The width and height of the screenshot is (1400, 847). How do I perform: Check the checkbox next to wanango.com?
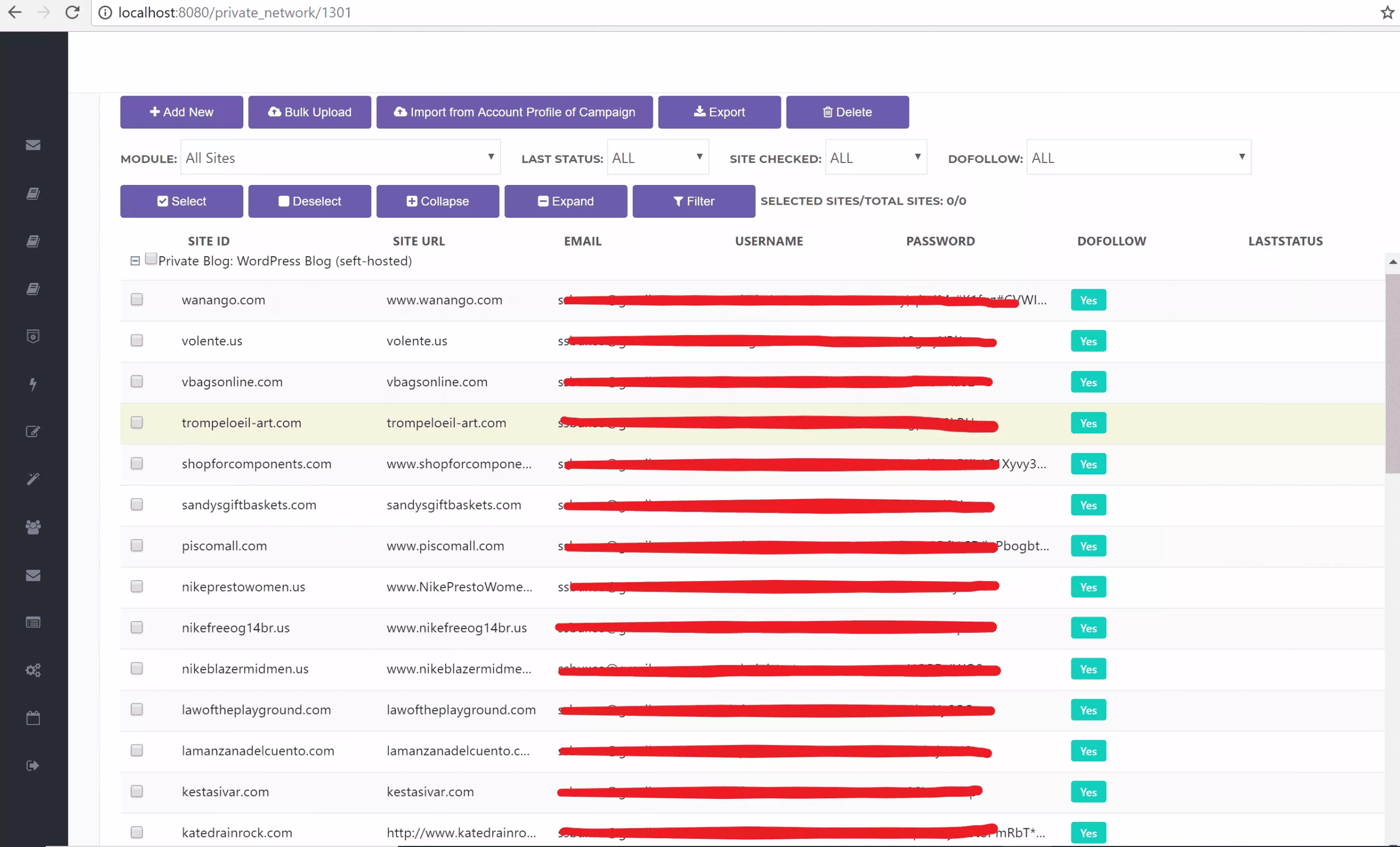(x=136, y=300)
